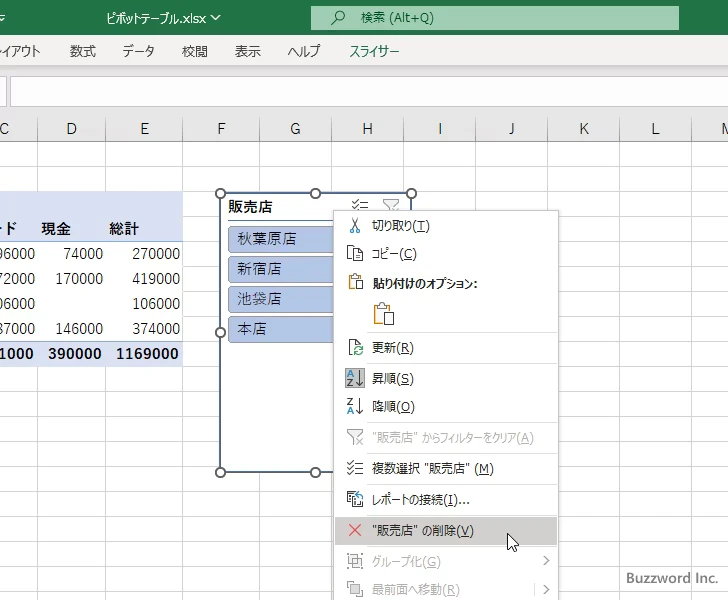Select 更新(R) menu entry

click(446, 347)
